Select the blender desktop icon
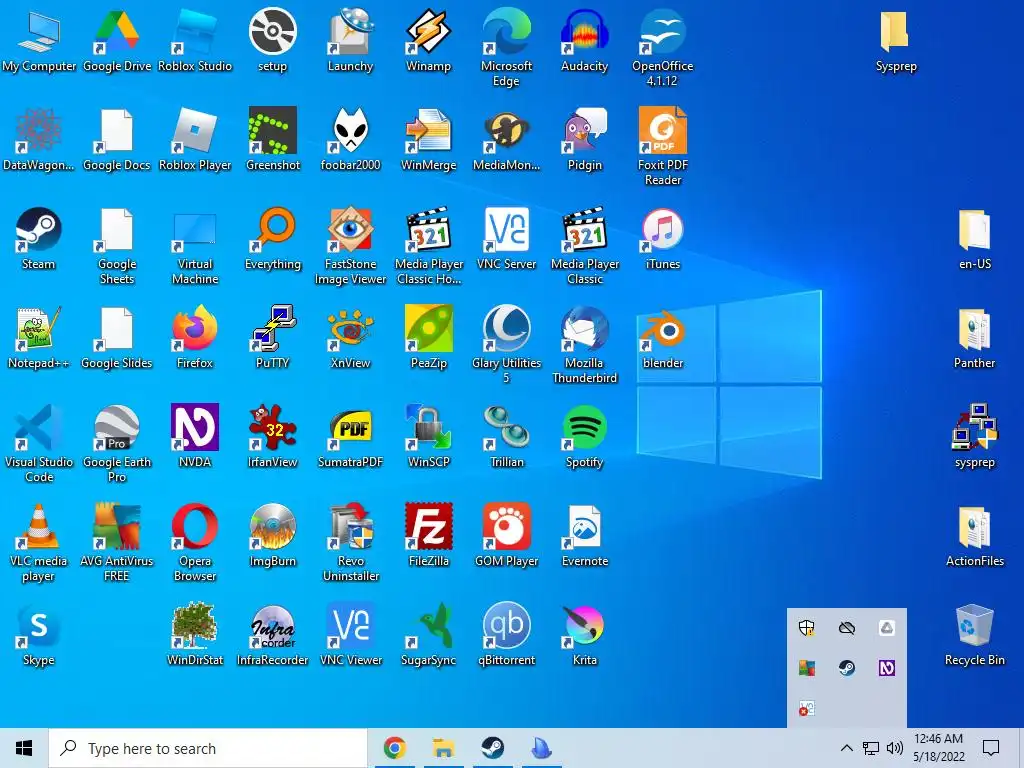Image resolution: width=1024 pixels, height=768 pixels. click(662, 338)
